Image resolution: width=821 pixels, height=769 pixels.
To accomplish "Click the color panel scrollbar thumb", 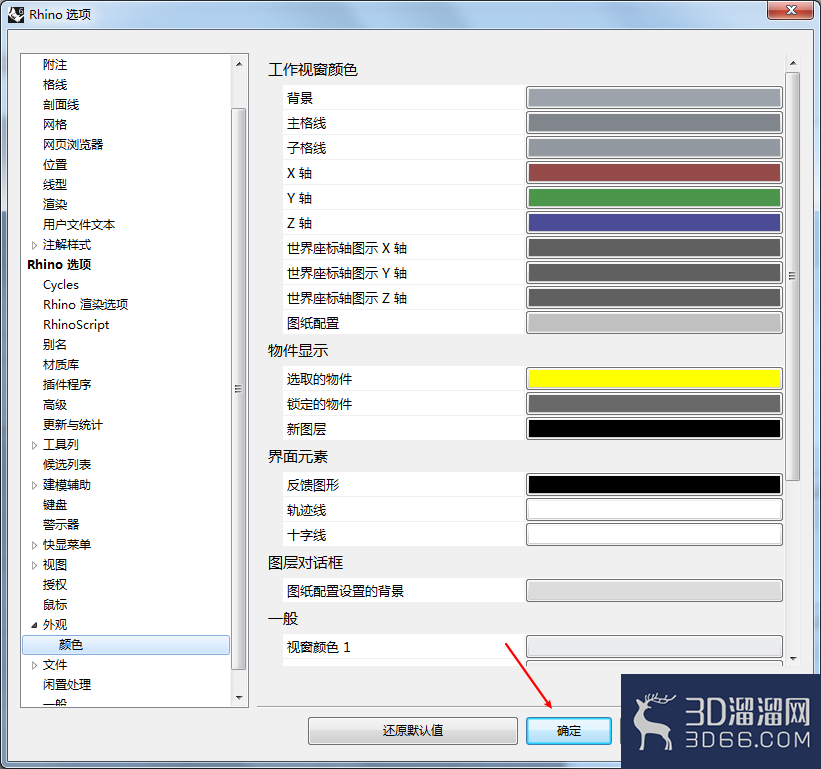I will click(x=793, y=276).
